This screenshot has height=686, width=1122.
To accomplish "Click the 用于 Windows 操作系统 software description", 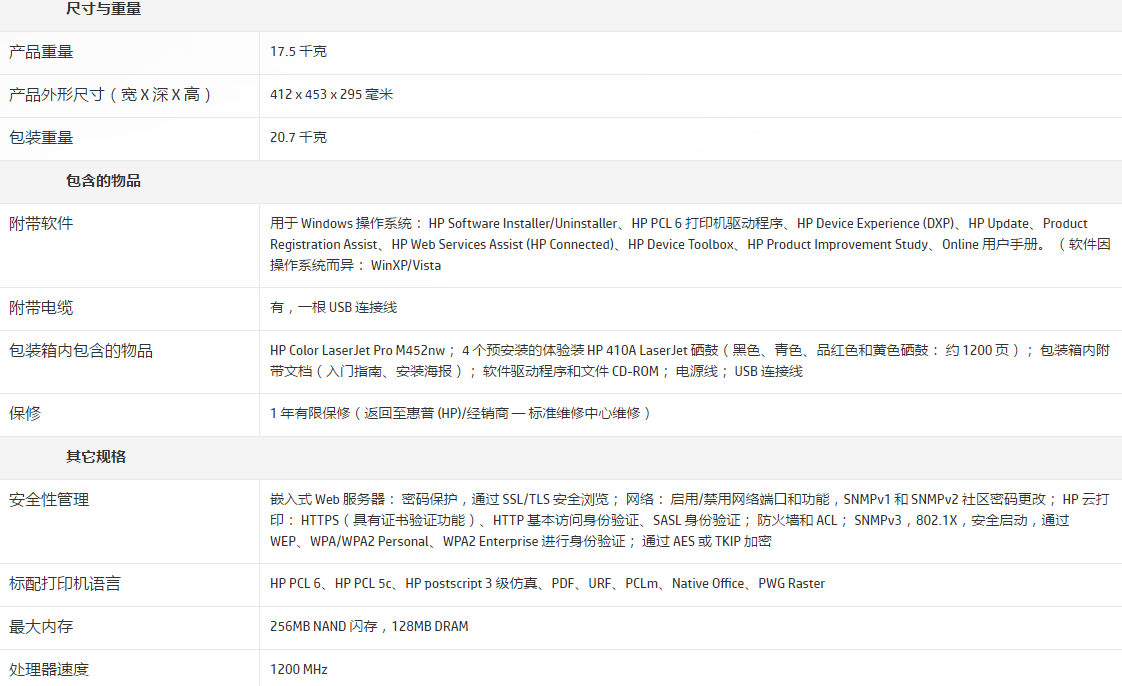I will pyautogui.click(x=690, y=245).
